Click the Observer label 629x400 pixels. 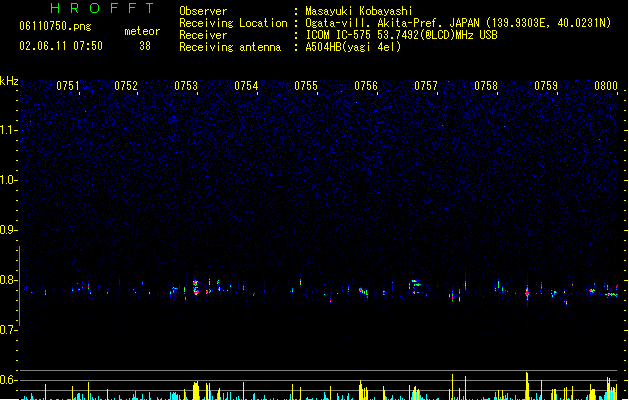[x=203, y=11]
